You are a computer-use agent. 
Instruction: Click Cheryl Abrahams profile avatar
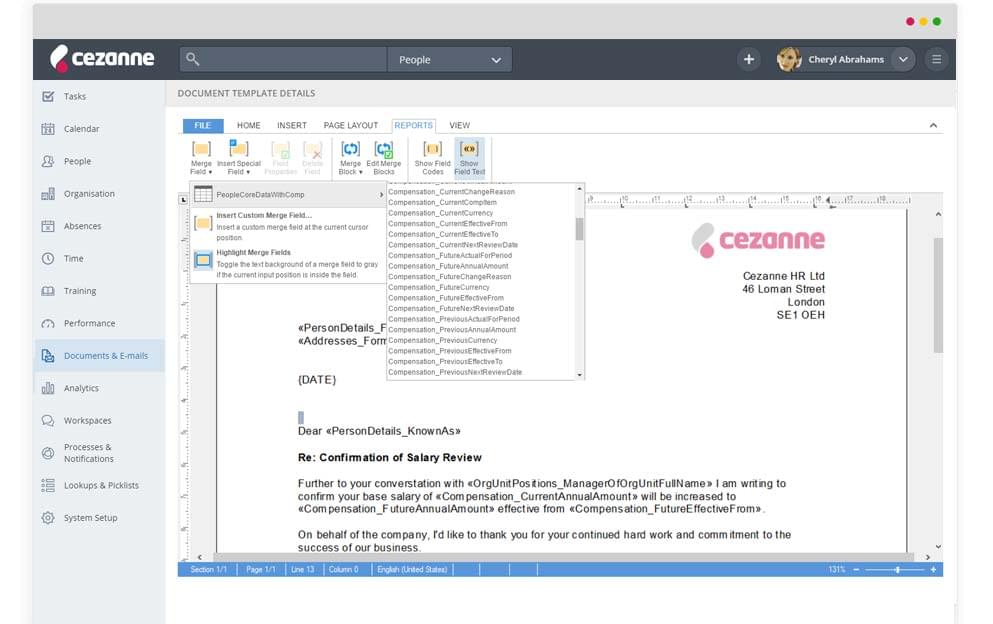coord(788,59)
